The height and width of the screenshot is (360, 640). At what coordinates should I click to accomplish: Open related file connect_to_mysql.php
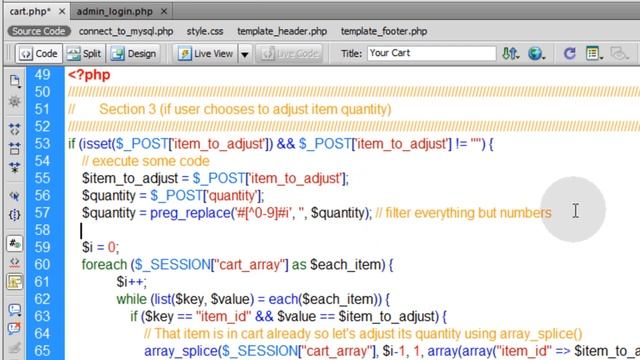(x=126, y=31)
